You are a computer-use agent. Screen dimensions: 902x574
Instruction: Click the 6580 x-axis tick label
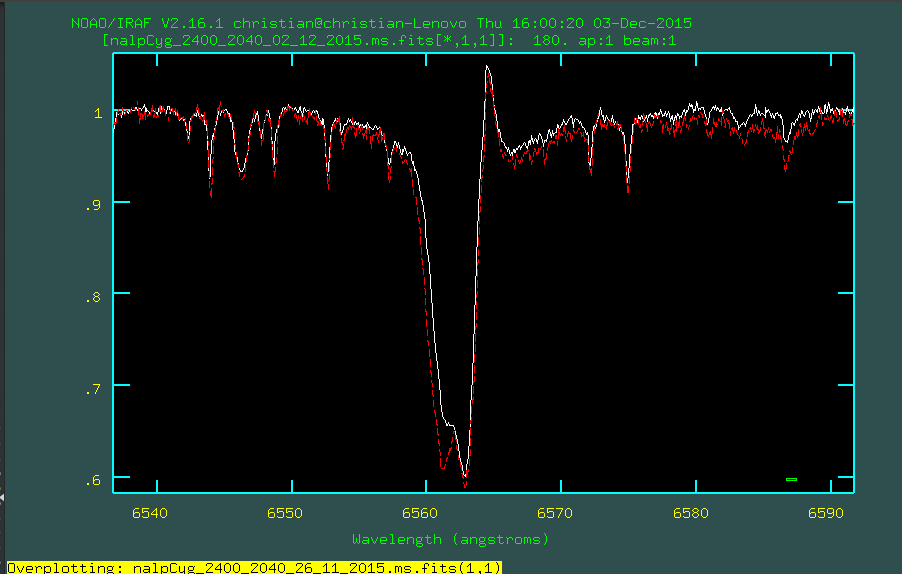[x=690, y=513]
